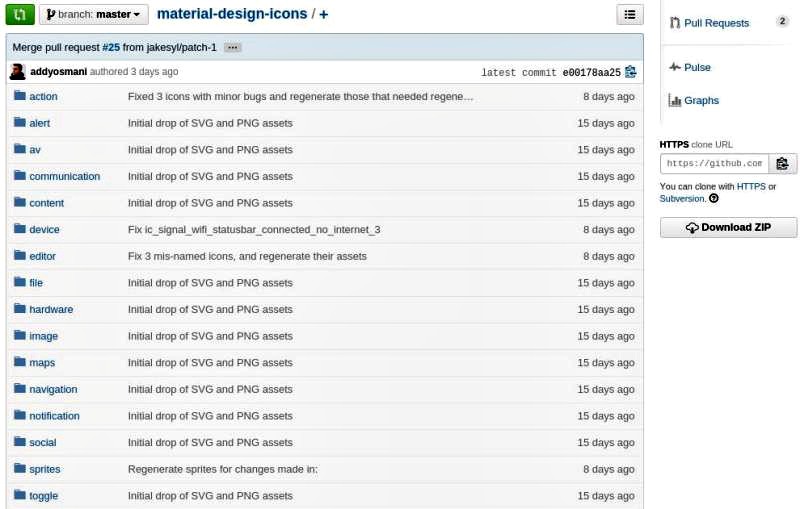The image size is (800, 509).
Task: Click the Download ZIP button
Action: [x=728, y=227]
